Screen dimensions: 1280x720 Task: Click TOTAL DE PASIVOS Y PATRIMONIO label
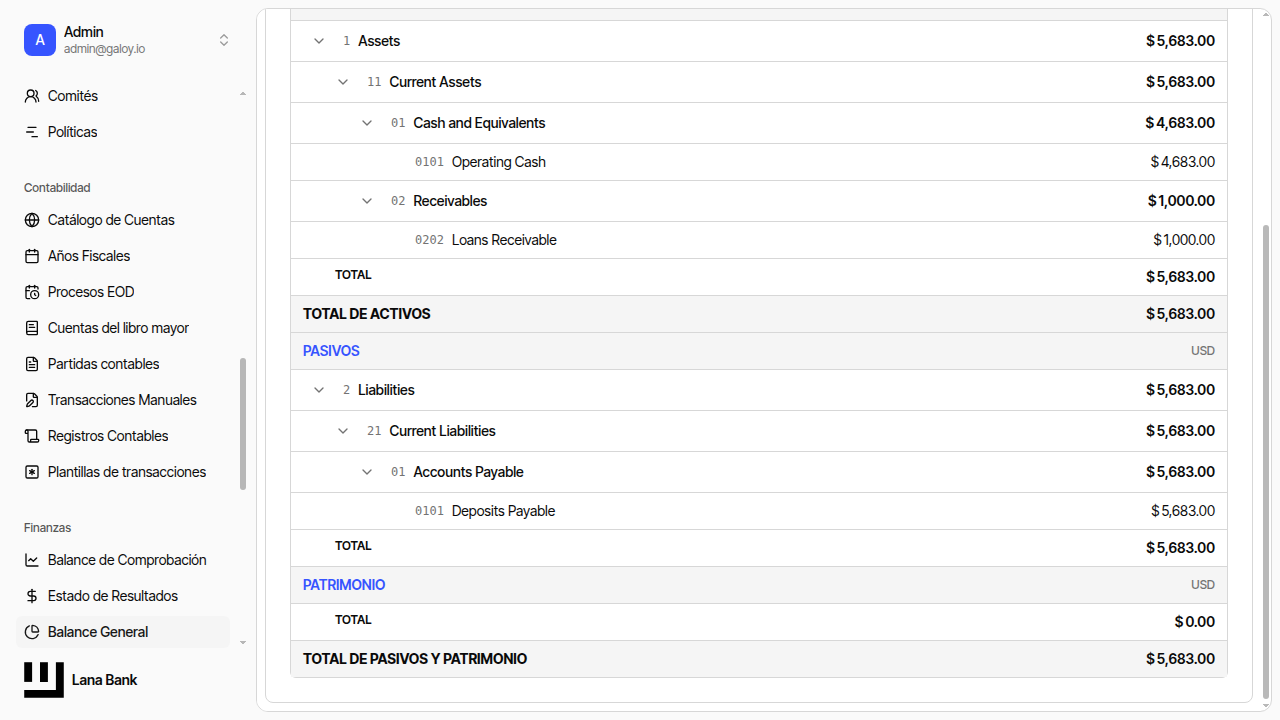point(415,659)
